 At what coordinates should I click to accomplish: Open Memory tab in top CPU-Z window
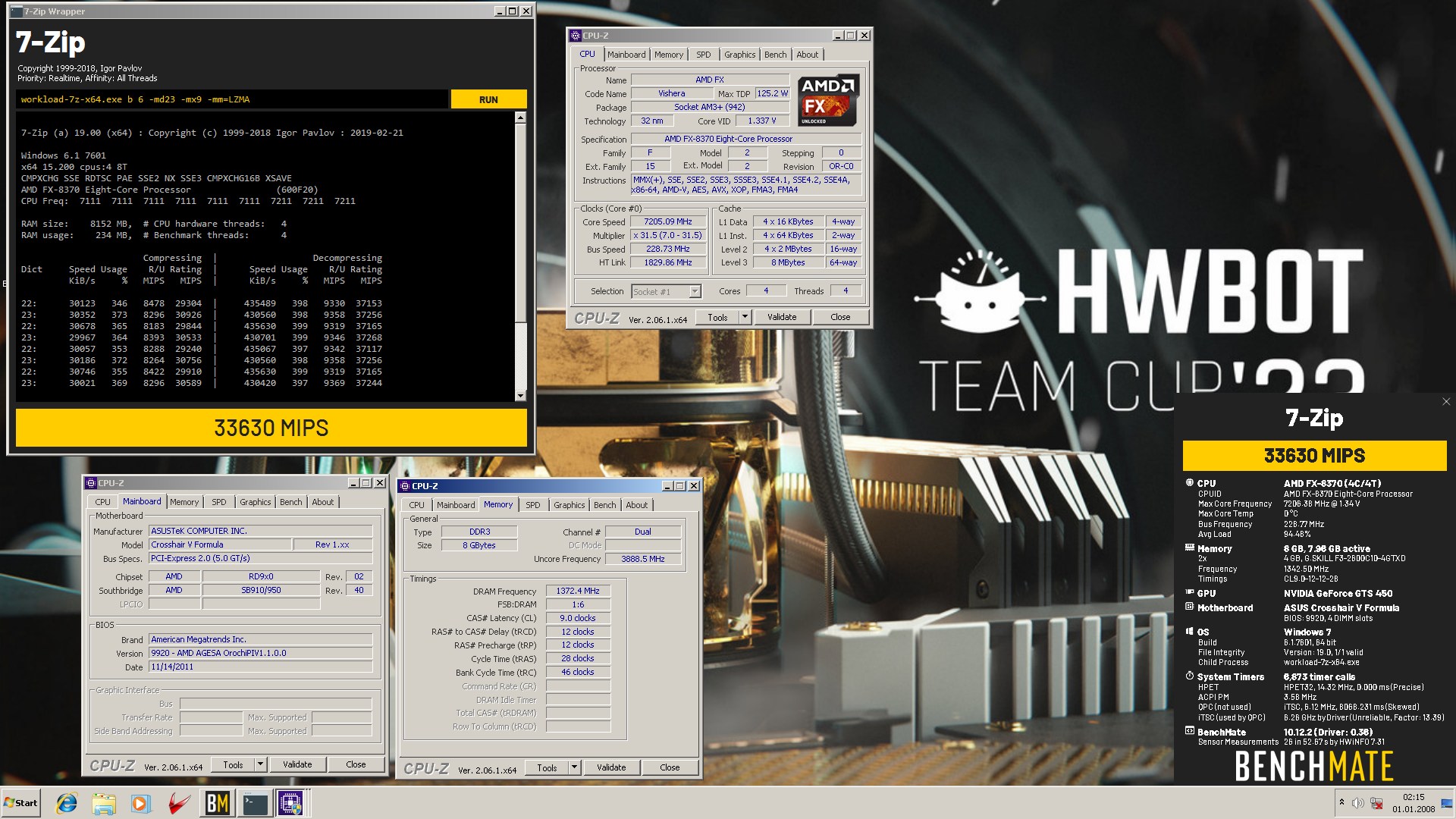[669, 55]
